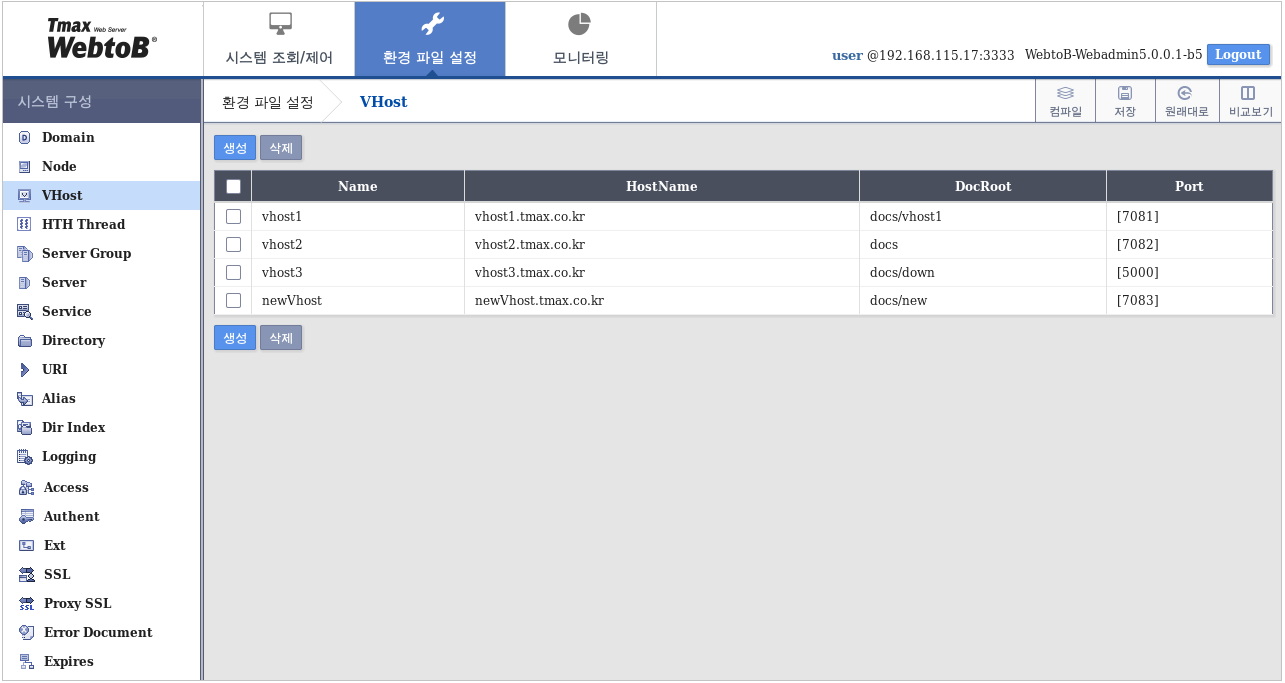Screen dimensions: 1285x683
Task: Open the 환경 파일 설정 tab
Action: tap(430, 39)
